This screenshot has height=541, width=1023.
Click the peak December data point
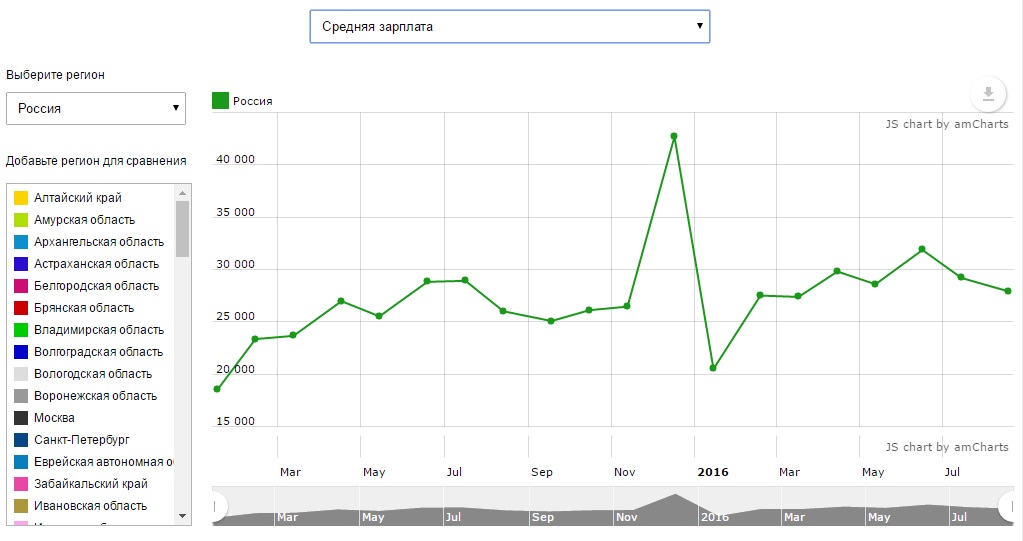674,136
